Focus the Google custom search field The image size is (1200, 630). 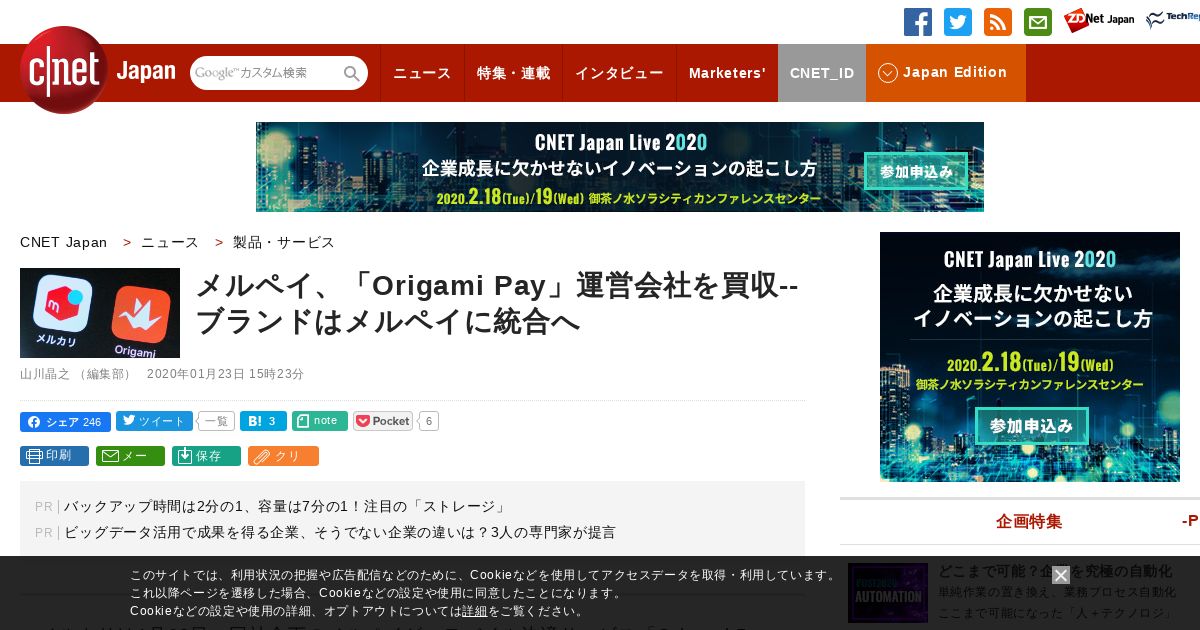point(266,73)
